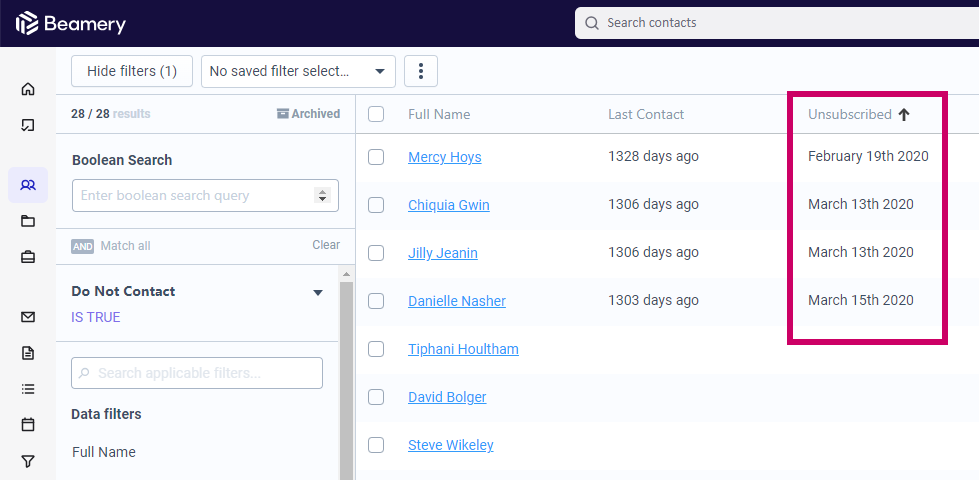Click the AND match badge
This screenshot has width=979, height=480.
pyautogui.click(x=82, y=246)
